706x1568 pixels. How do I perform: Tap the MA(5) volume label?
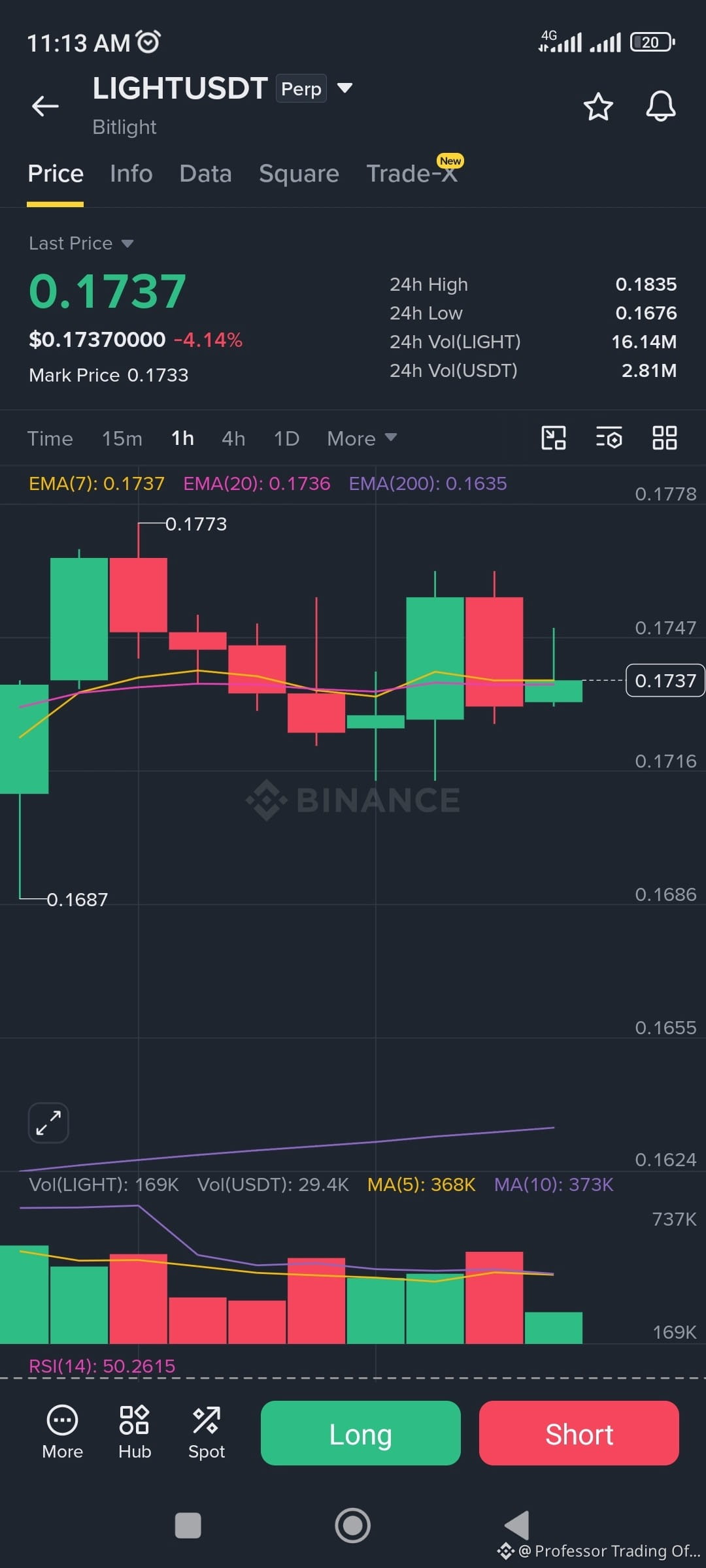coord(422,1184)
